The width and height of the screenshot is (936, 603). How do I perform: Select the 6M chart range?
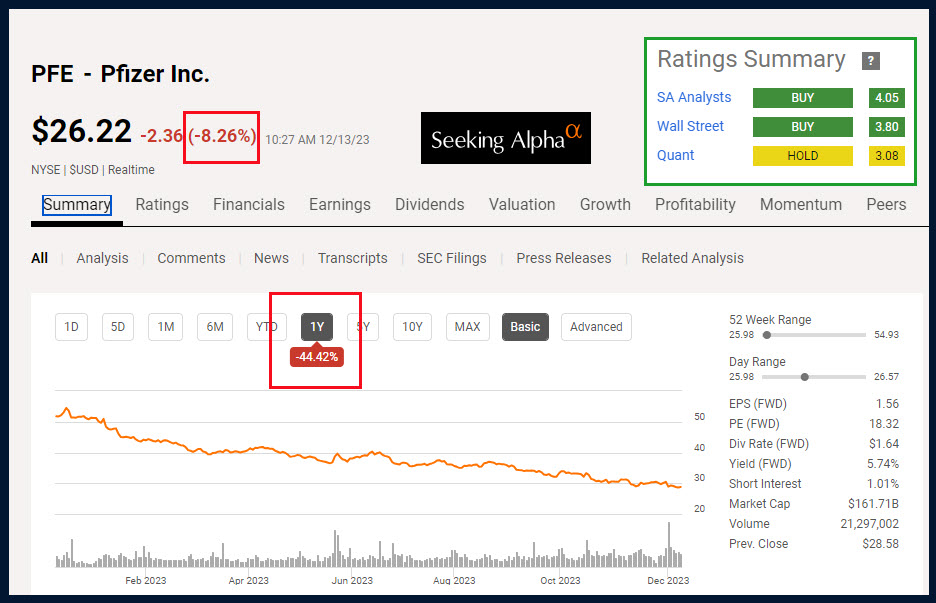215,327
